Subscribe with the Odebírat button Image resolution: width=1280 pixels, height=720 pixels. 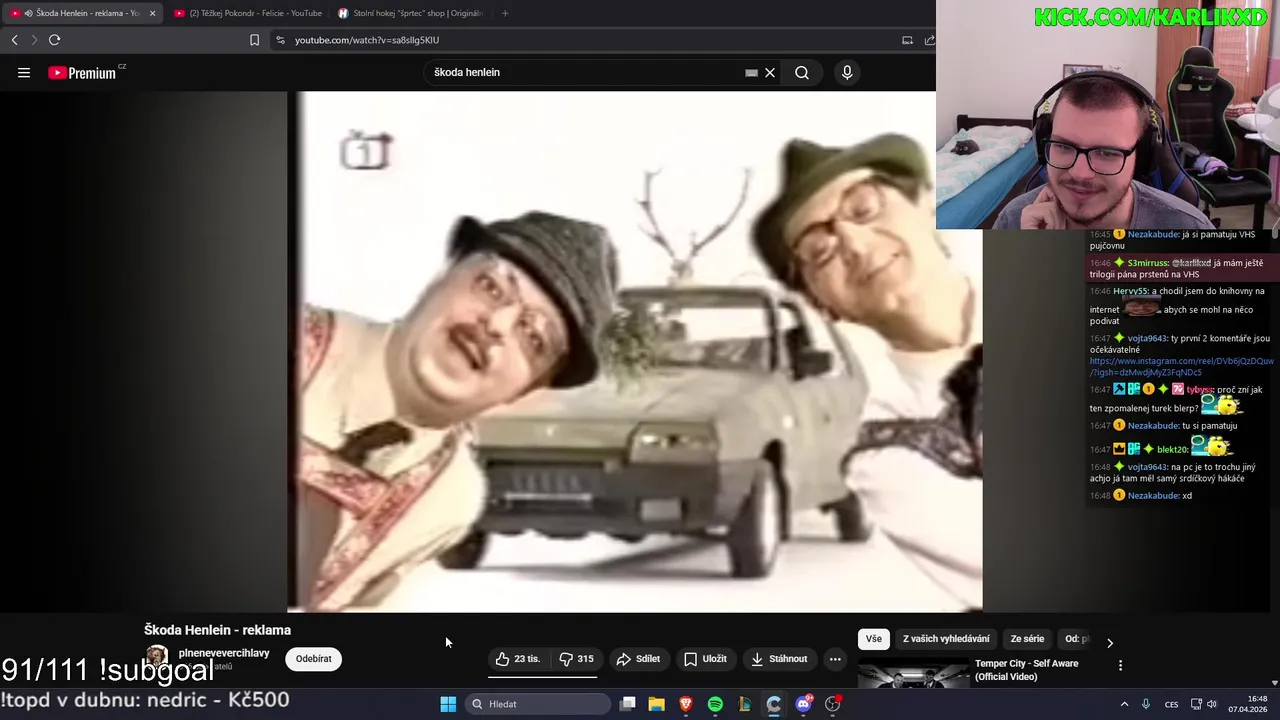(x=313, y=659)
